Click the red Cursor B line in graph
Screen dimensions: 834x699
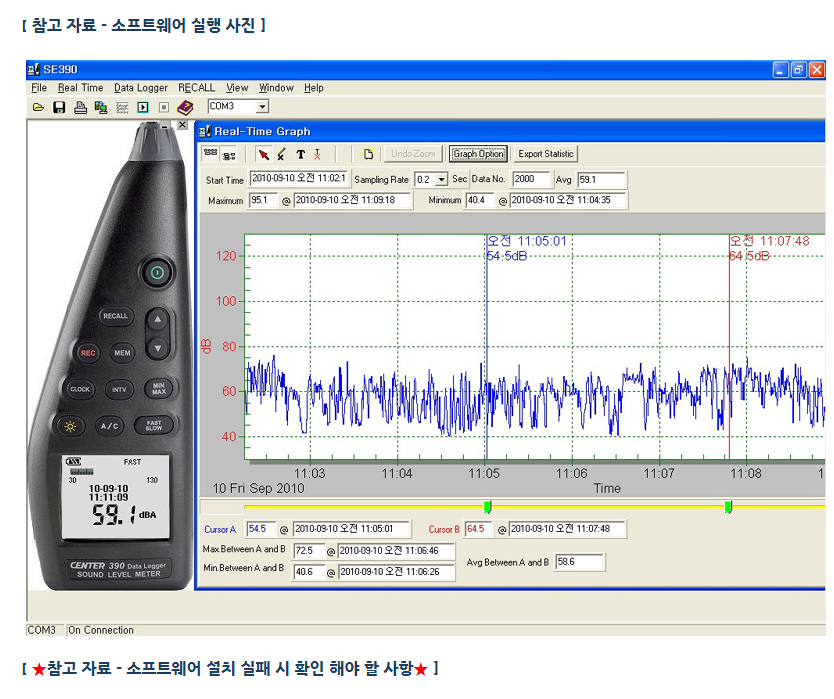[729, 346]
